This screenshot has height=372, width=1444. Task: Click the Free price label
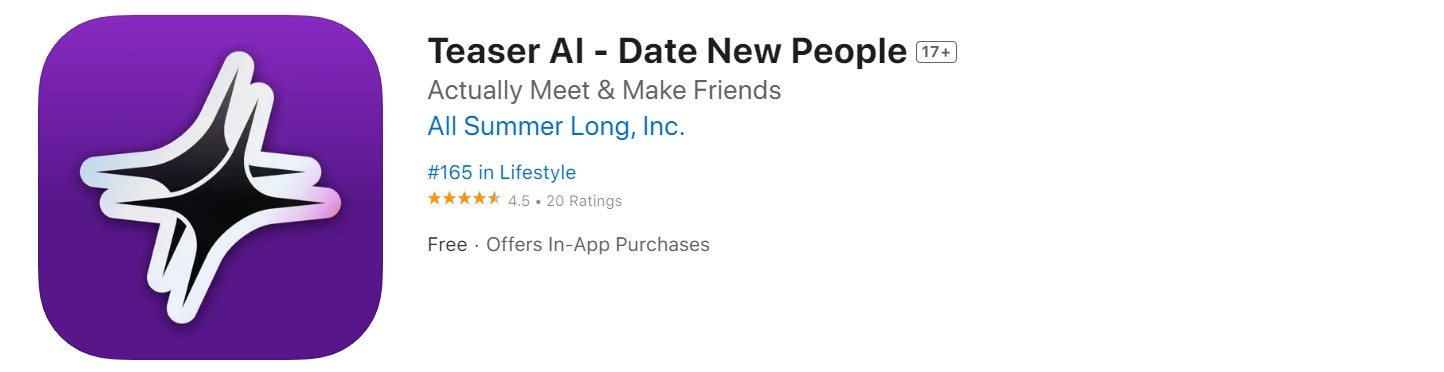click(447, 244)
